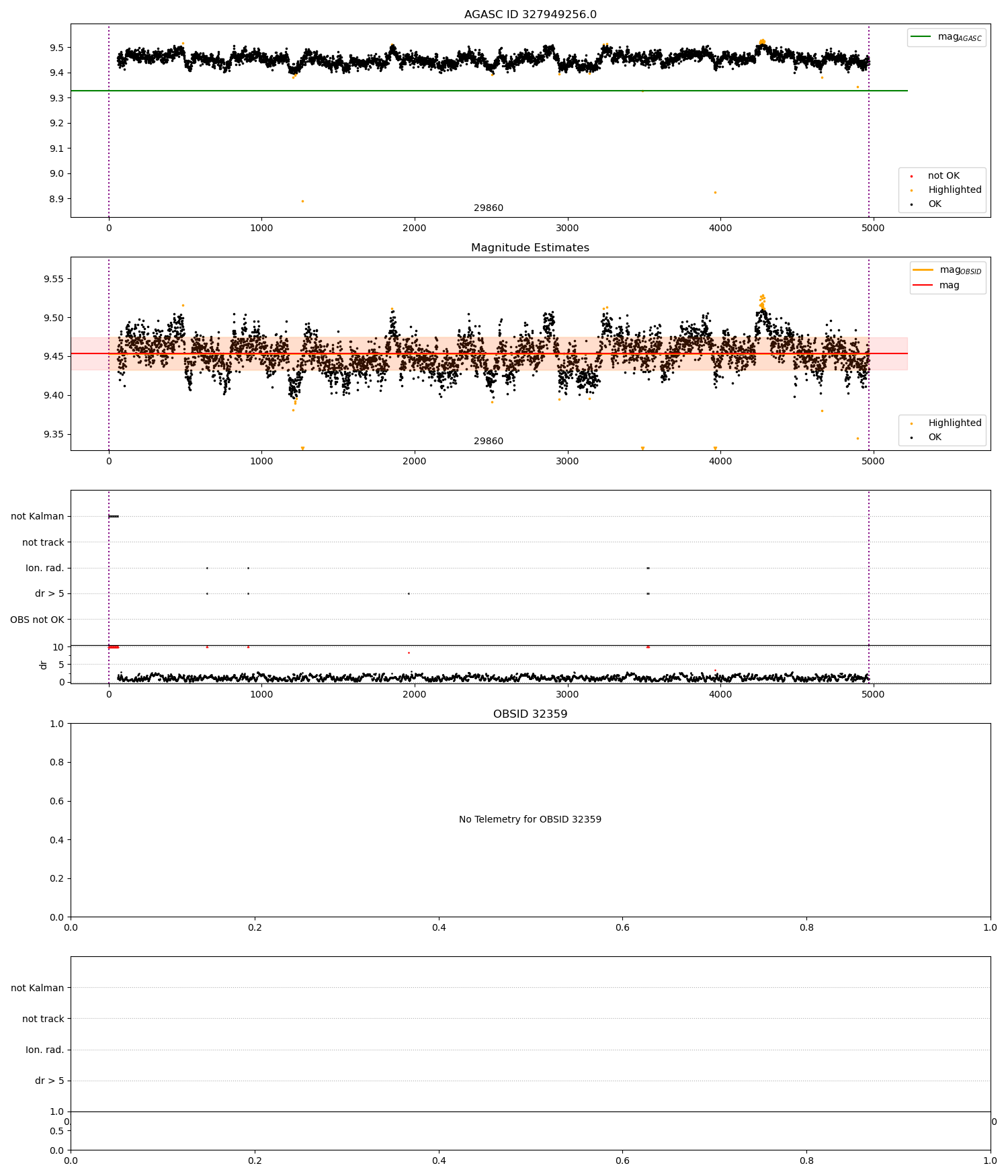The height and width of the screenshot is (1176, 1008).
Task: Click the 9.55 tick in Magnitude Estimates
Action: (52, 280)
